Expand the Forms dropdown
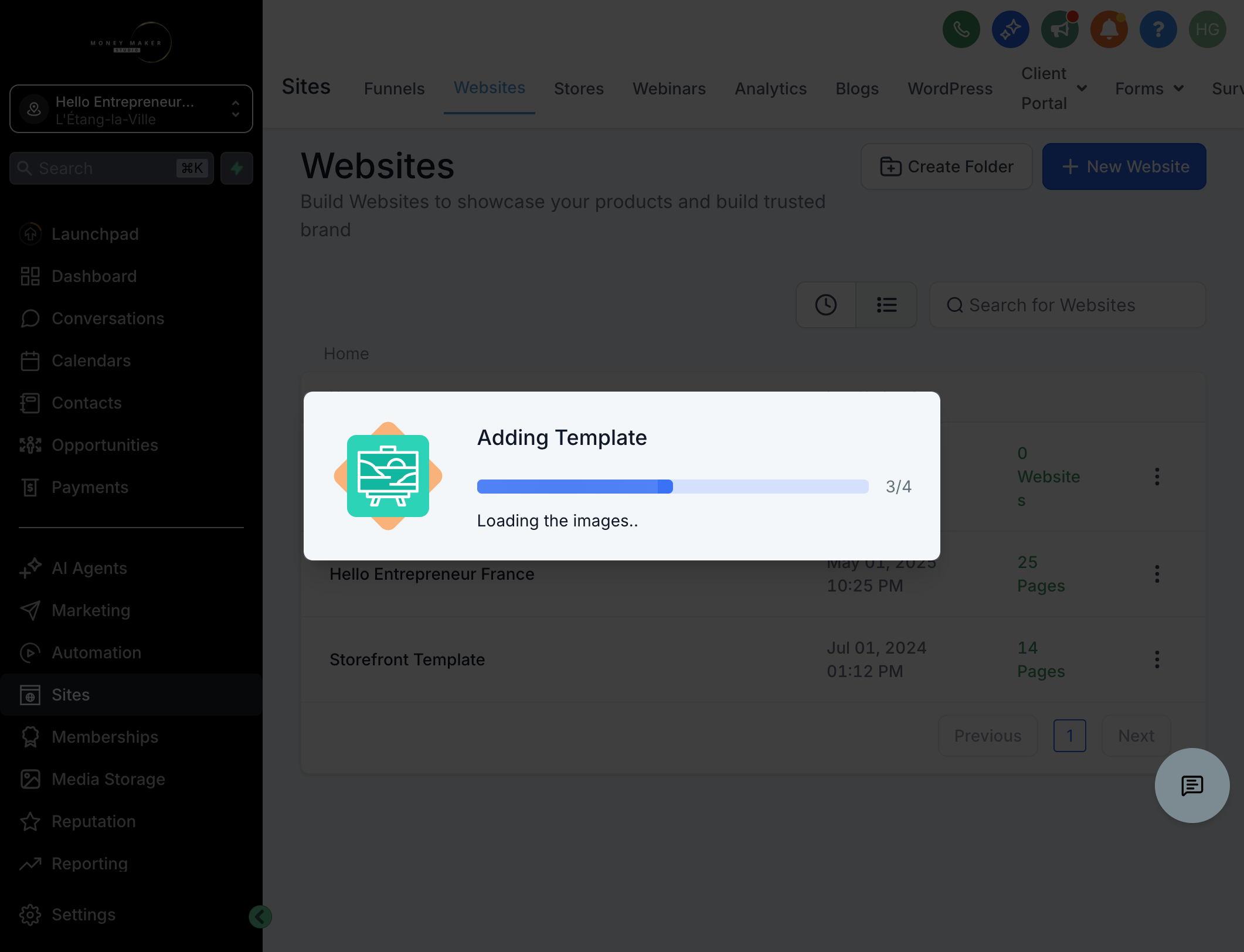This screenshot has width=1244, height=952. click(1148, 89)
